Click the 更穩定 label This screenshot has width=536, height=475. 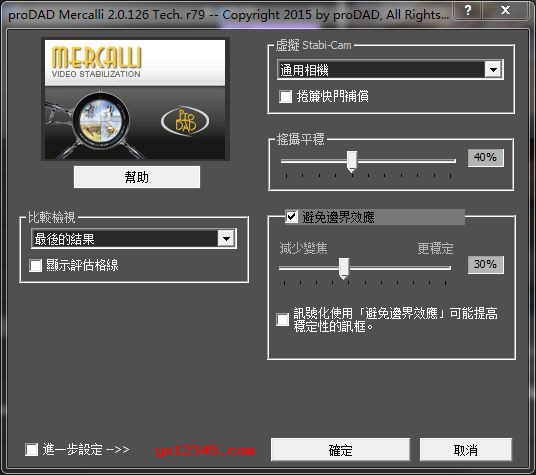(x=436, y=248)
